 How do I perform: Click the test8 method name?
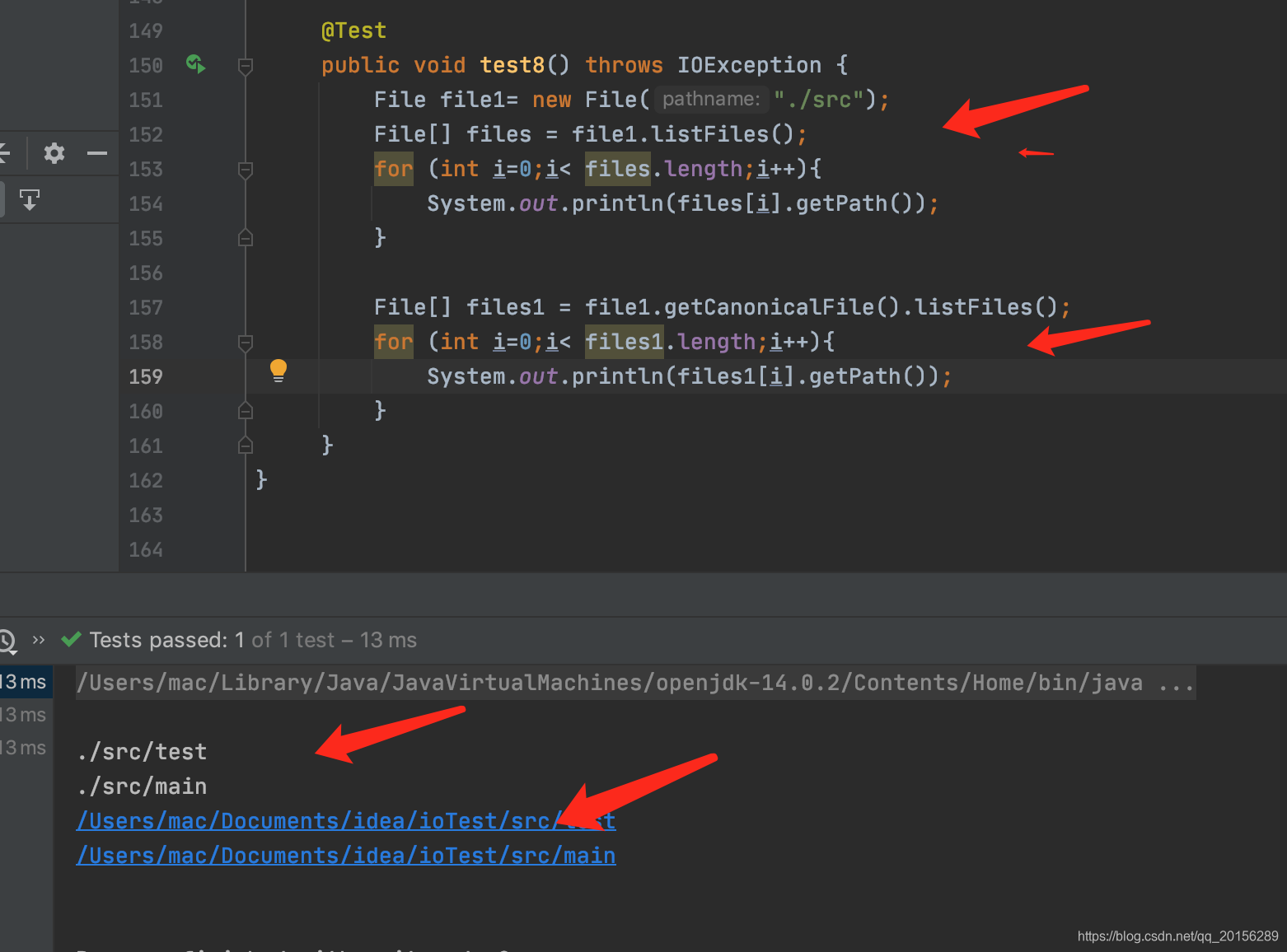[512, 65]
